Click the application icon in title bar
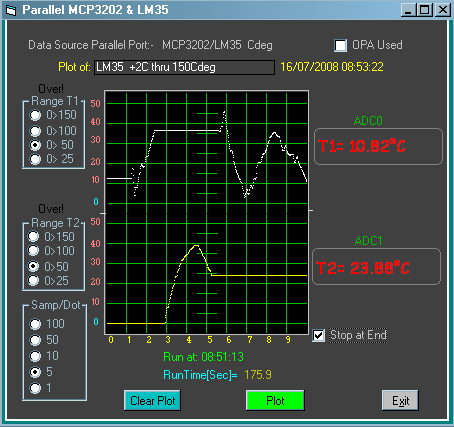This screenshot has height=427, width=454. pyautogui.click(x=11, y=10)
